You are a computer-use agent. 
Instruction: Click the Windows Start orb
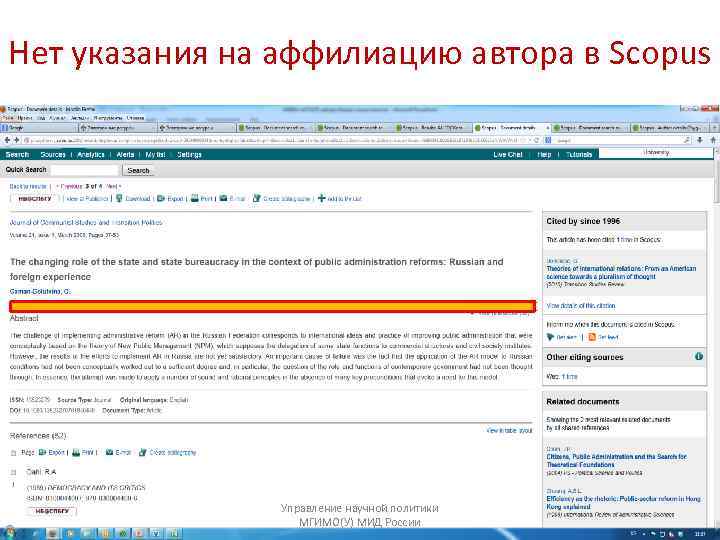(8, 534)
